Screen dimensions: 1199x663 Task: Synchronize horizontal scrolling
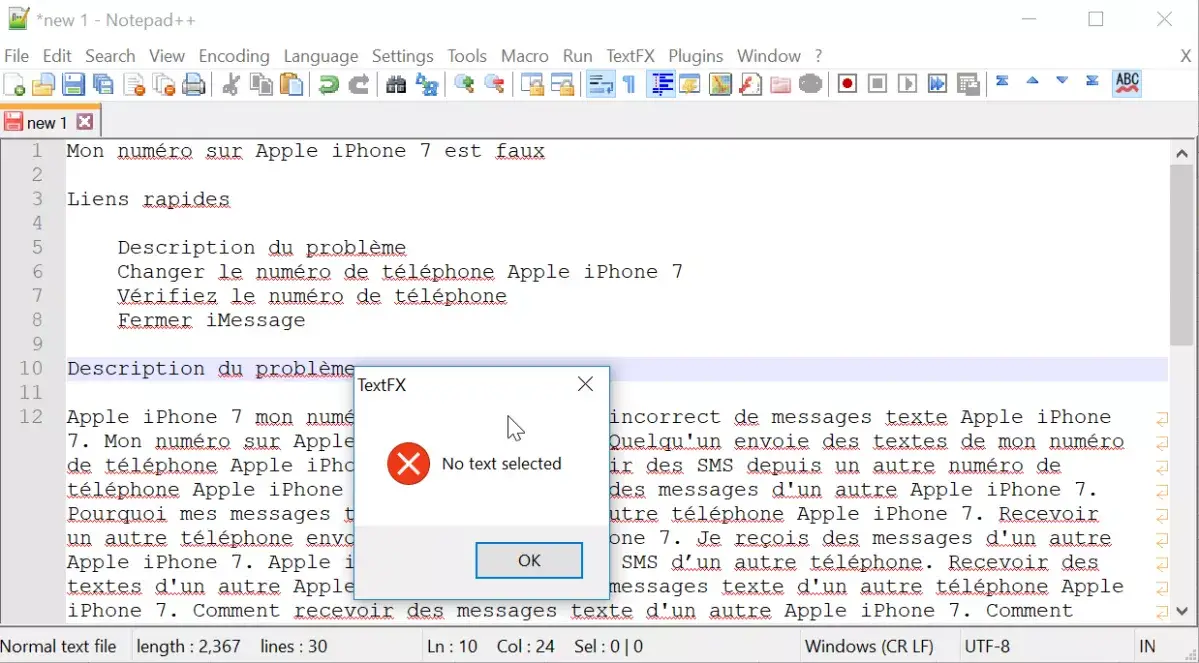[x=562, y=84]
